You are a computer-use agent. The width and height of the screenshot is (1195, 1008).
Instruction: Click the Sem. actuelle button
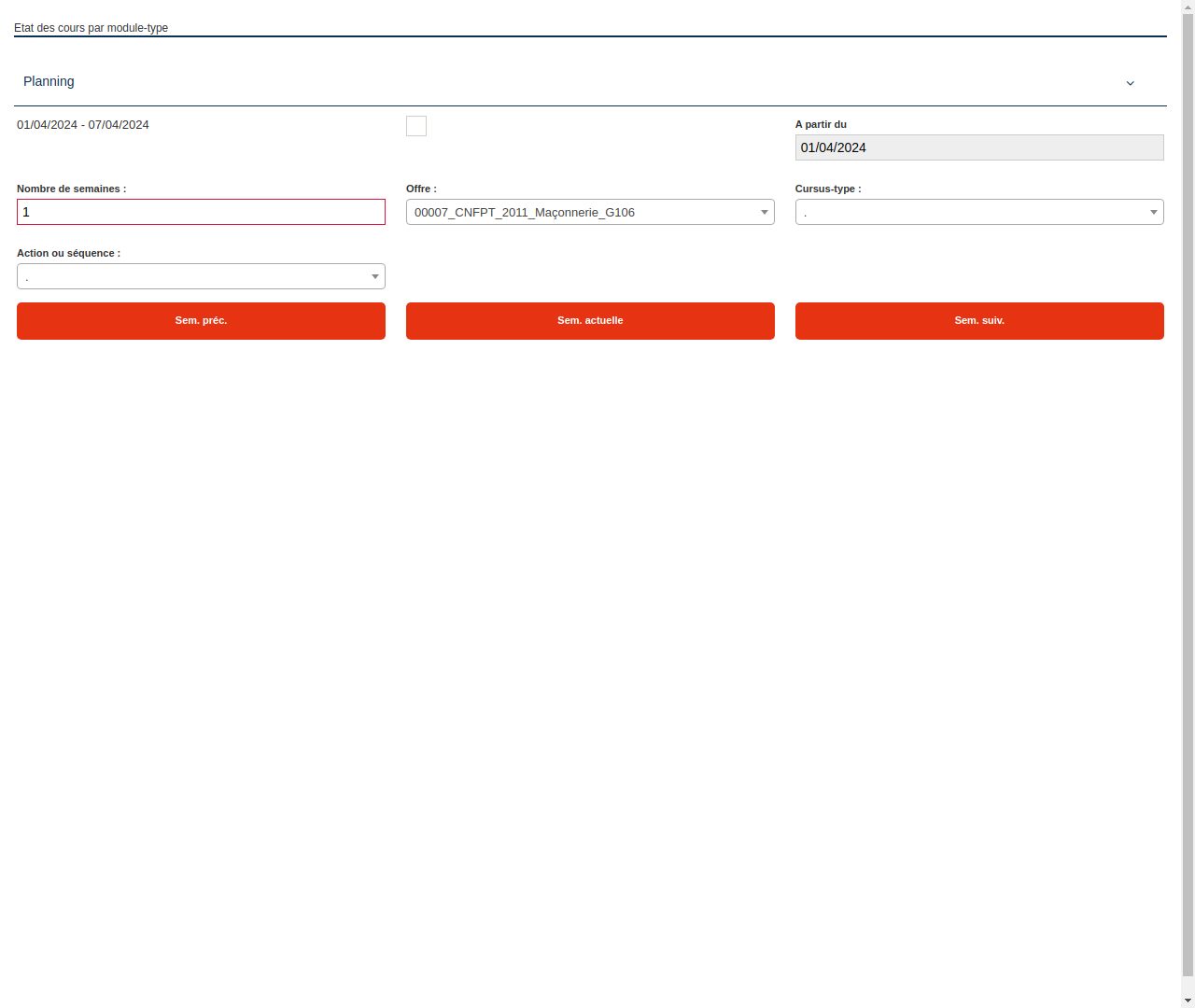590,320
